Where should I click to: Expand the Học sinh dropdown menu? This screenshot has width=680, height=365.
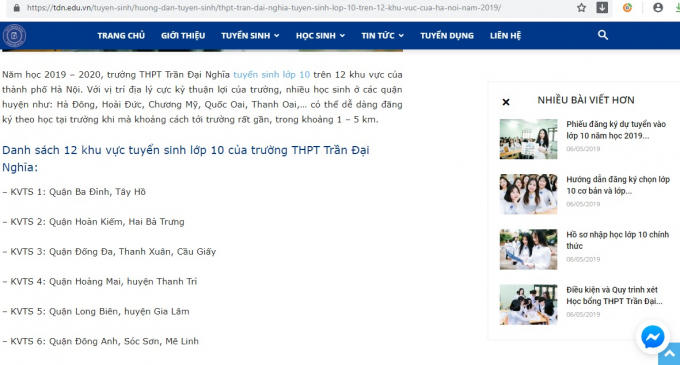coord(320,36)
